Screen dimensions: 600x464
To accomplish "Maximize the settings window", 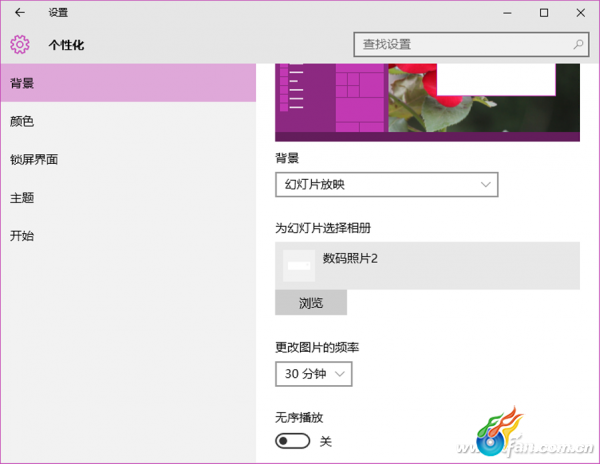I will (544, 13).
